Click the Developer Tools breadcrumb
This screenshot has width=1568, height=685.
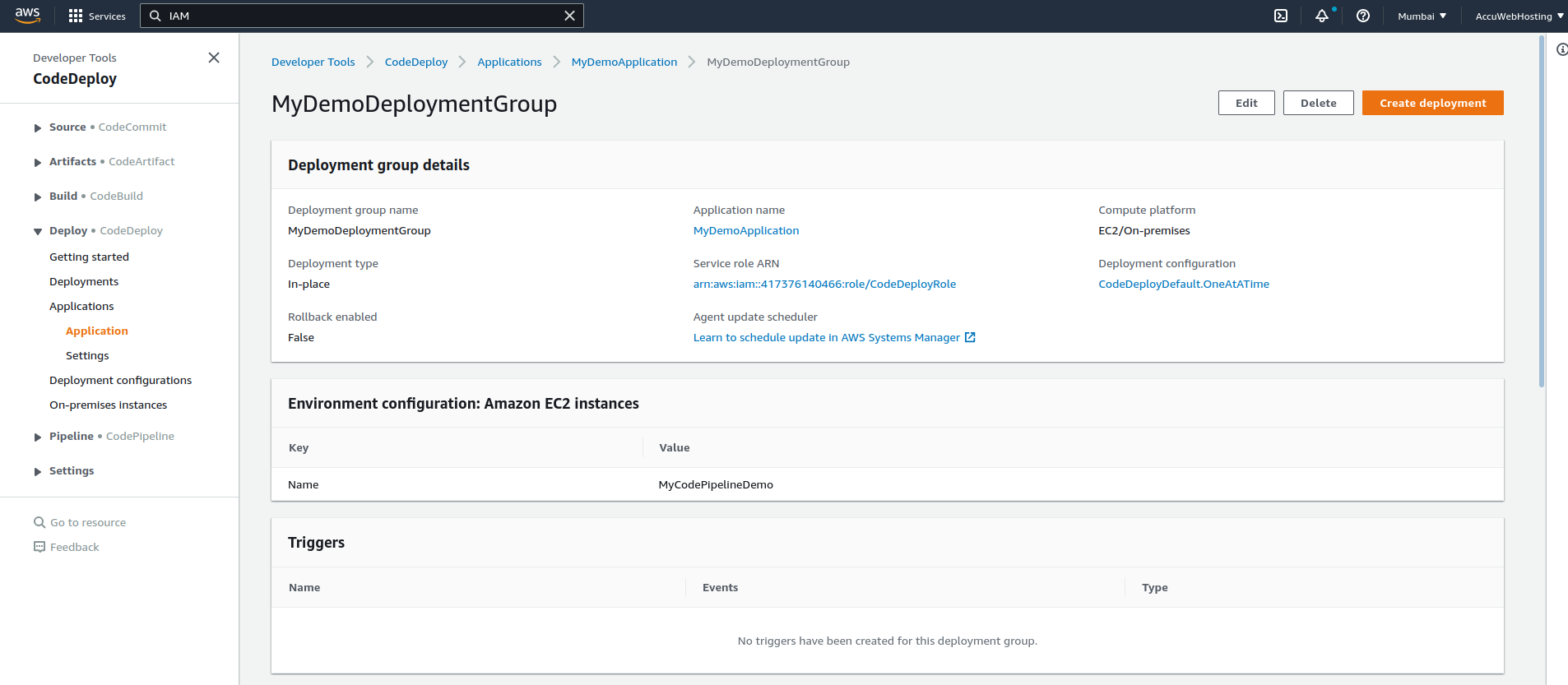point(313,62)
